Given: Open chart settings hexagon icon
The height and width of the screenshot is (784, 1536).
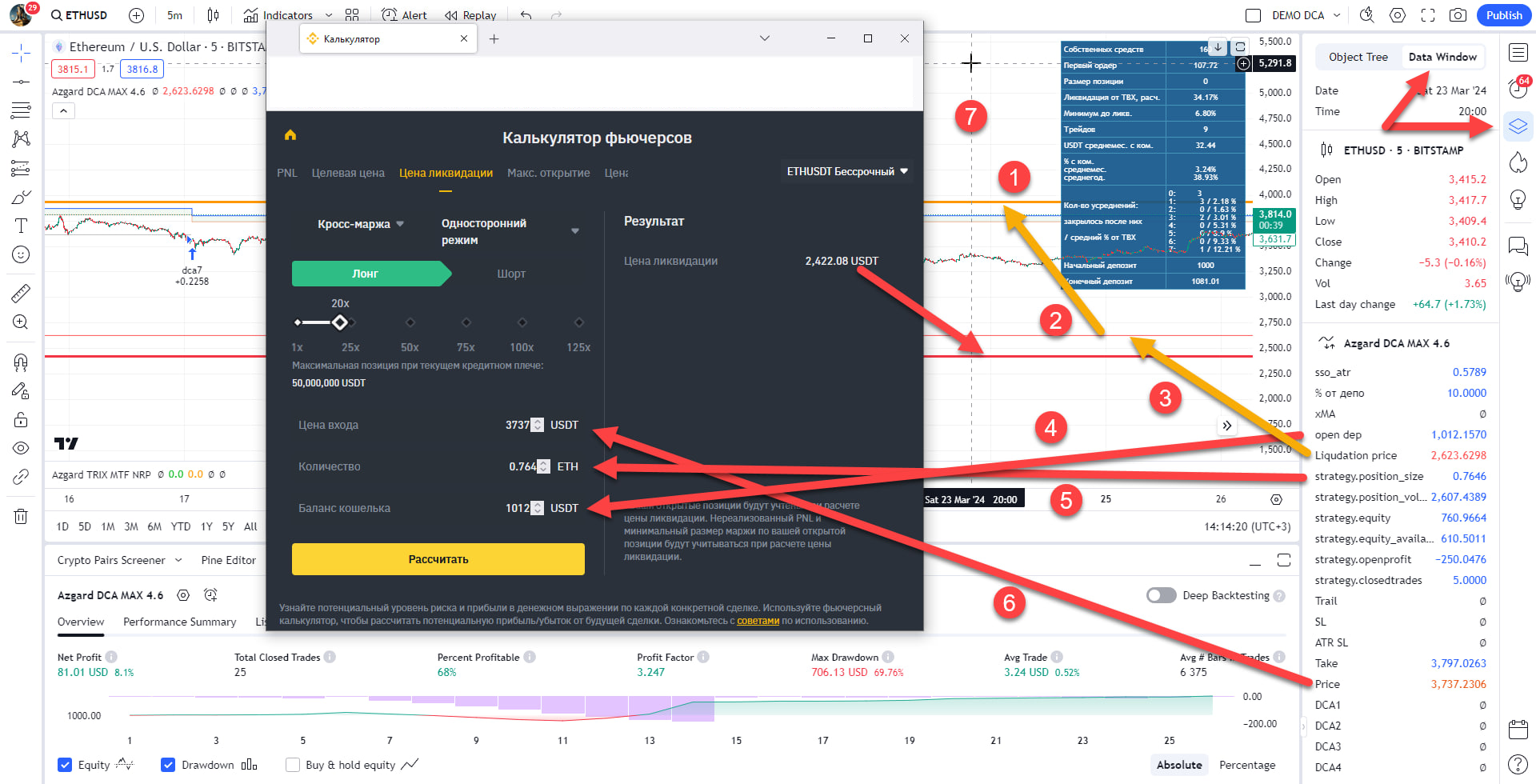Looking at the screenshot, I should point(1398,15).
